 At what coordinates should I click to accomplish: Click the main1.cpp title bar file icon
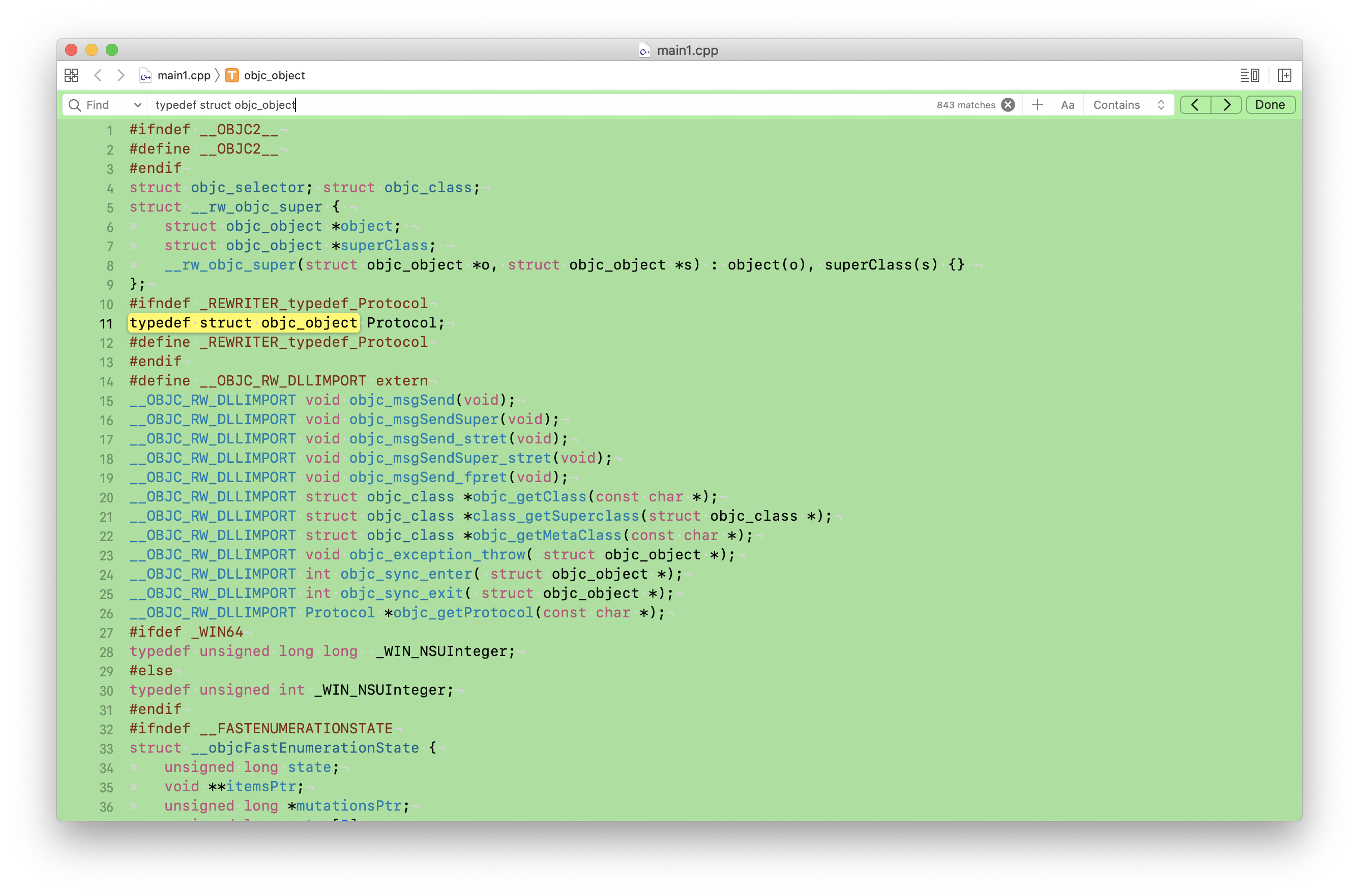[644, 50]
